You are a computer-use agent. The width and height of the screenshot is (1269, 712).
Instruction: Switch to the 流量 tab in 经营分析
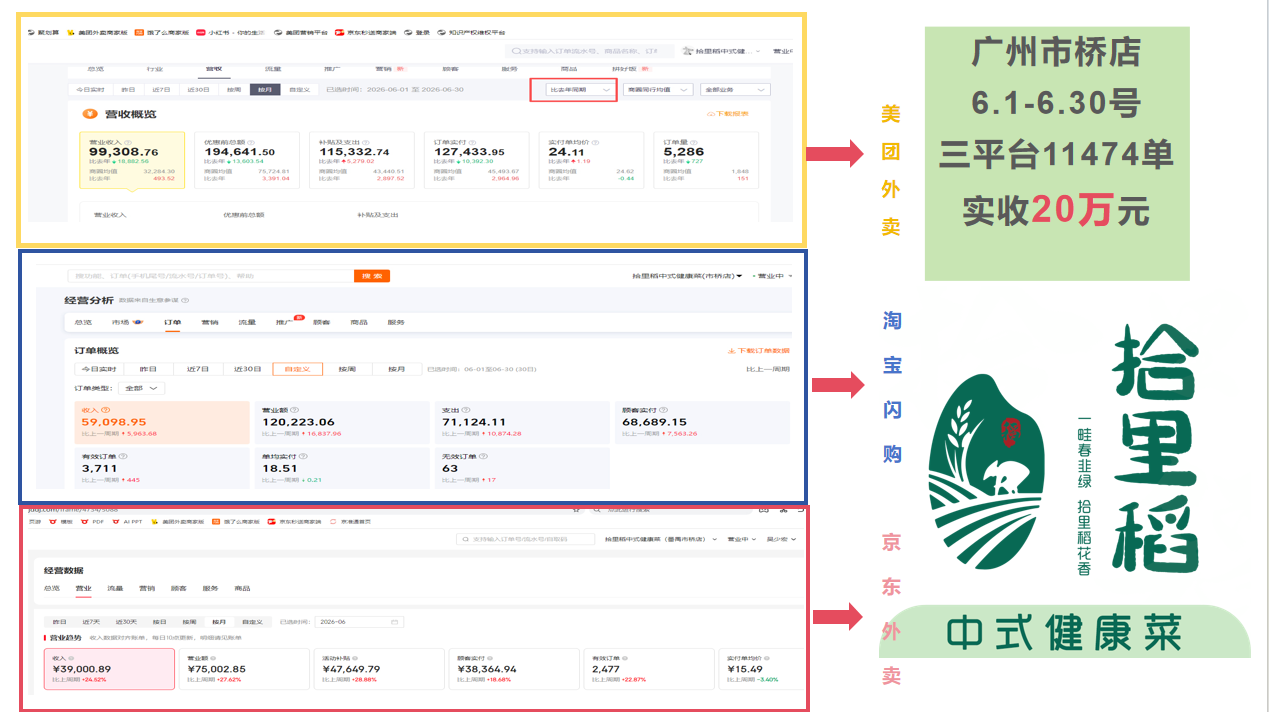tap(247, 322)
